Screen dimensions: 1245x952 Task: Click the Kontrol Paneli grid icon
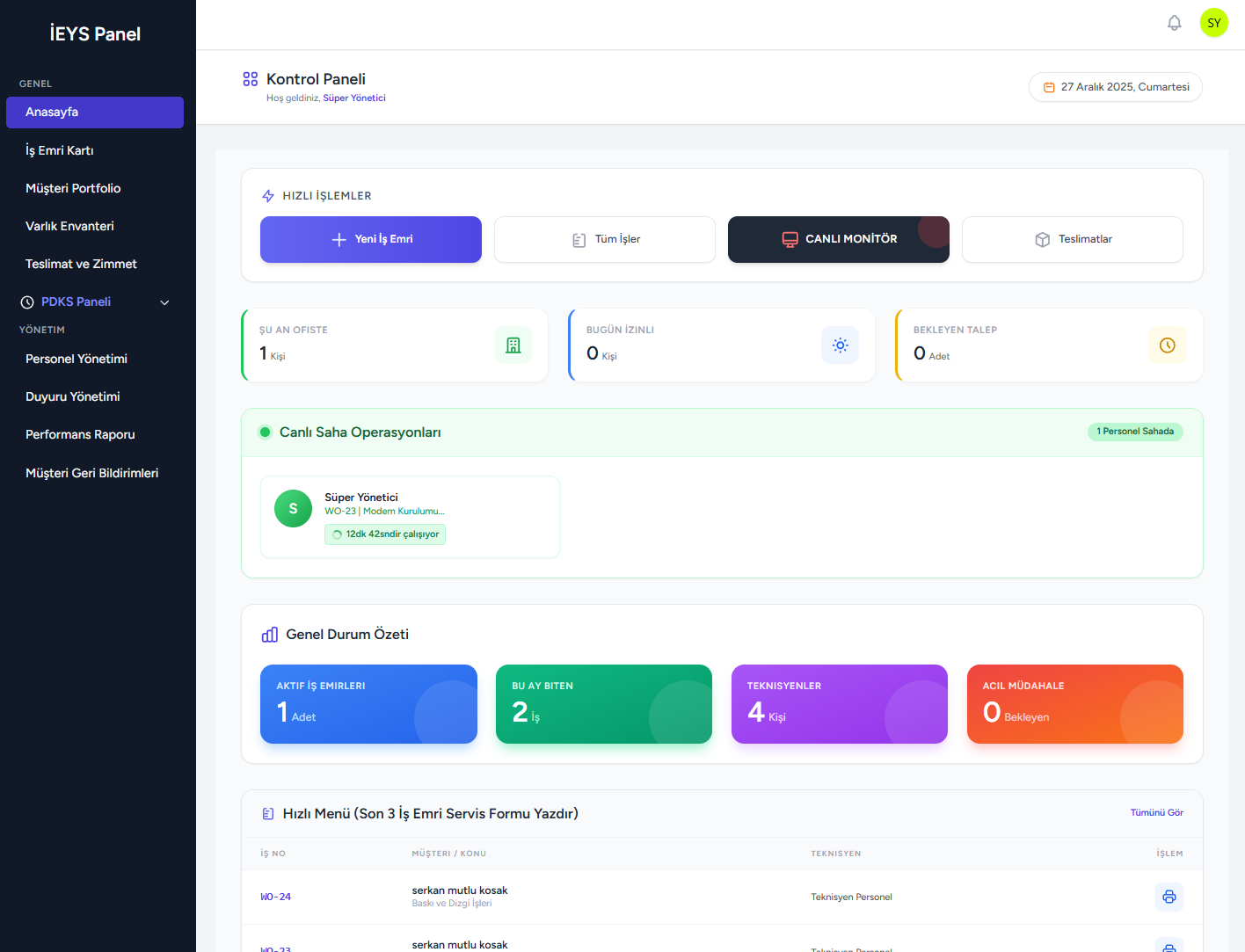251,79
